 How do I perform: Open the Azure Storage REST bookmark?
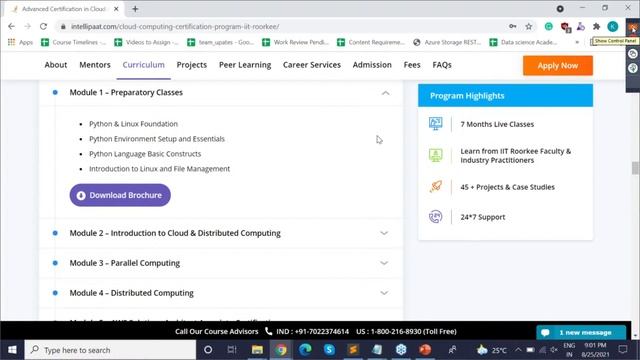coord(447,42)
